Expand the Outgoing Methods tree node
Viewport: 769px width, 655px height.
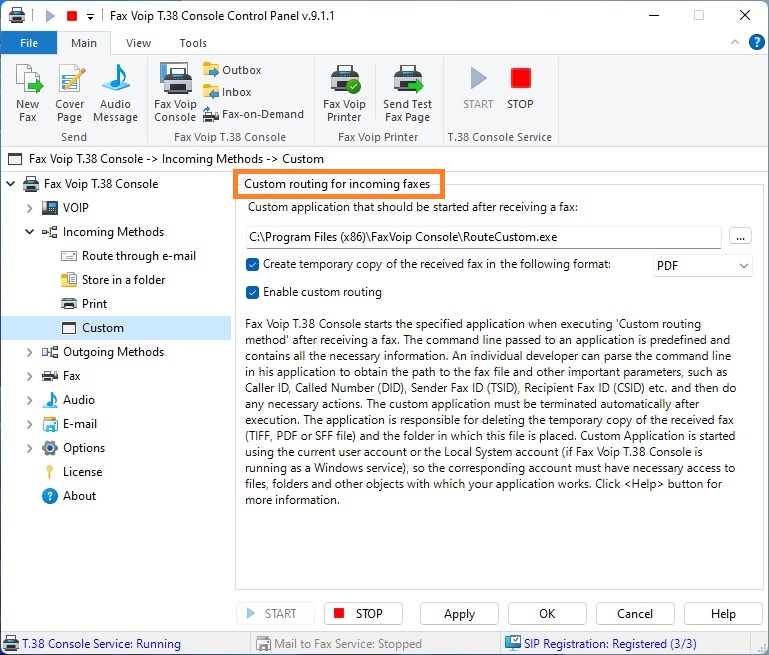point(29,352)
